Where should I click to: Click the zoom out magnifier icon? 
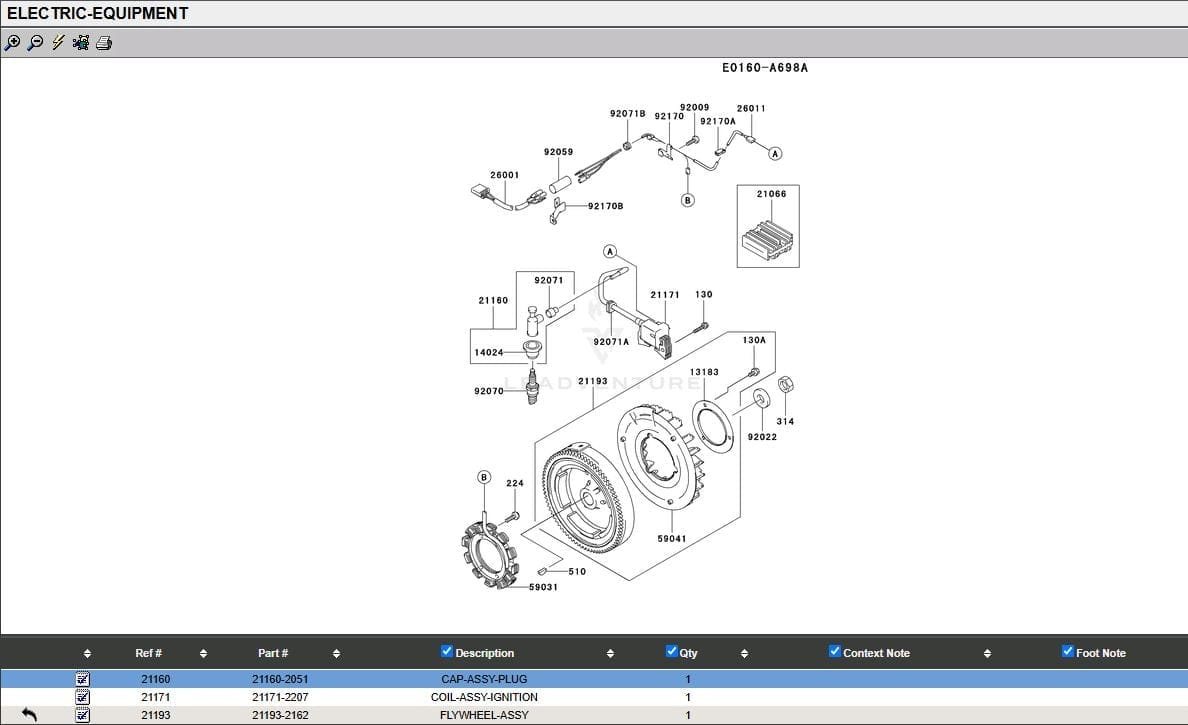tap(35, 43)
